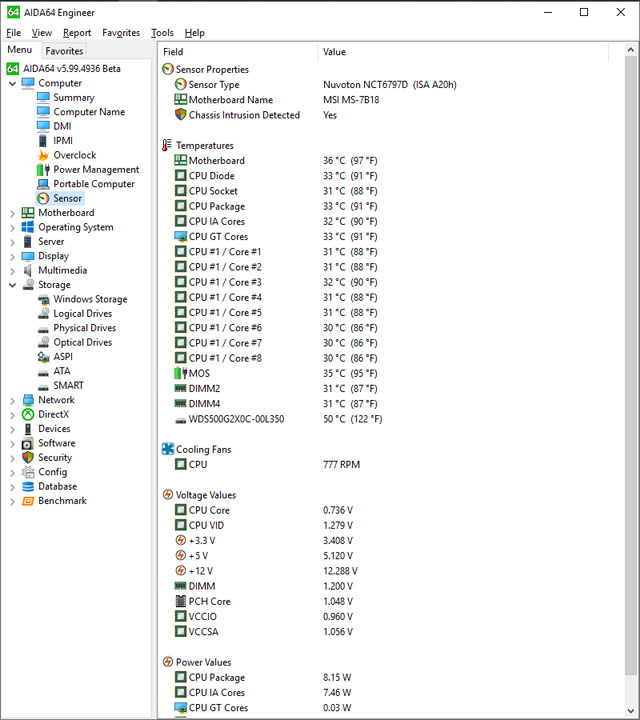The height and width of the screenshot is (720, 640).
Task: Click the Network icon in tree
Action: (28, 400)
